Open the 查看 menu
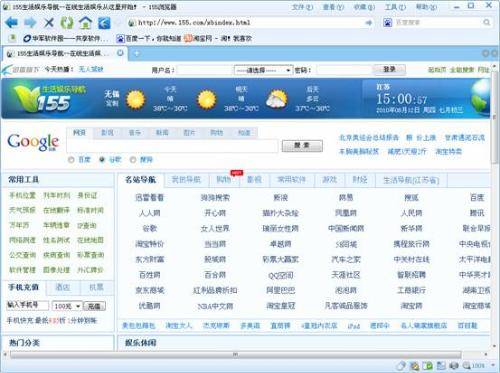The width and height of the screenshot is (500, 373). [333, 7]
